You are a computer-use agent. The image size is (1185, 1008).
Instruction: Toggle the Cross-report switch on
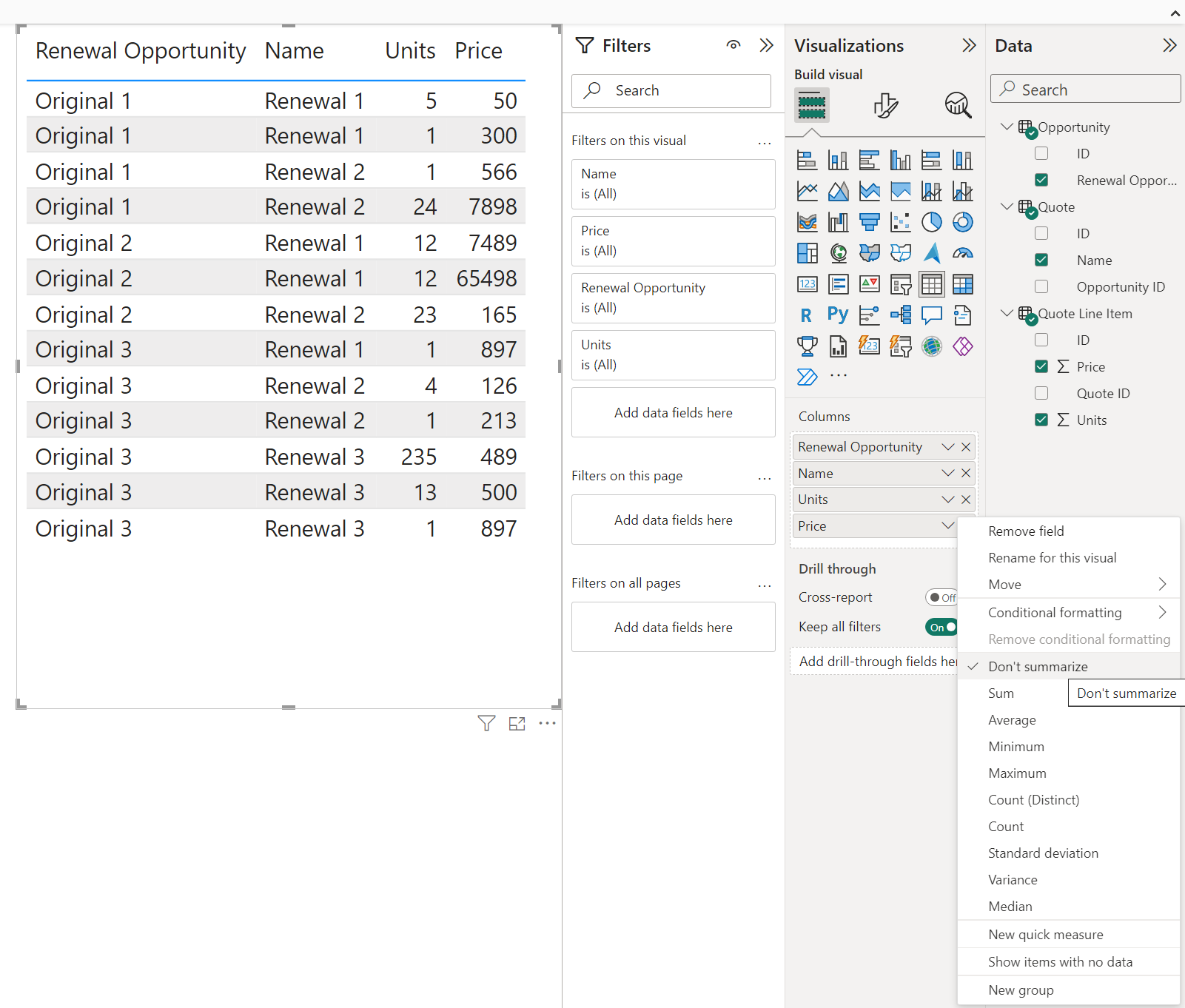click(x=941, y=597)
